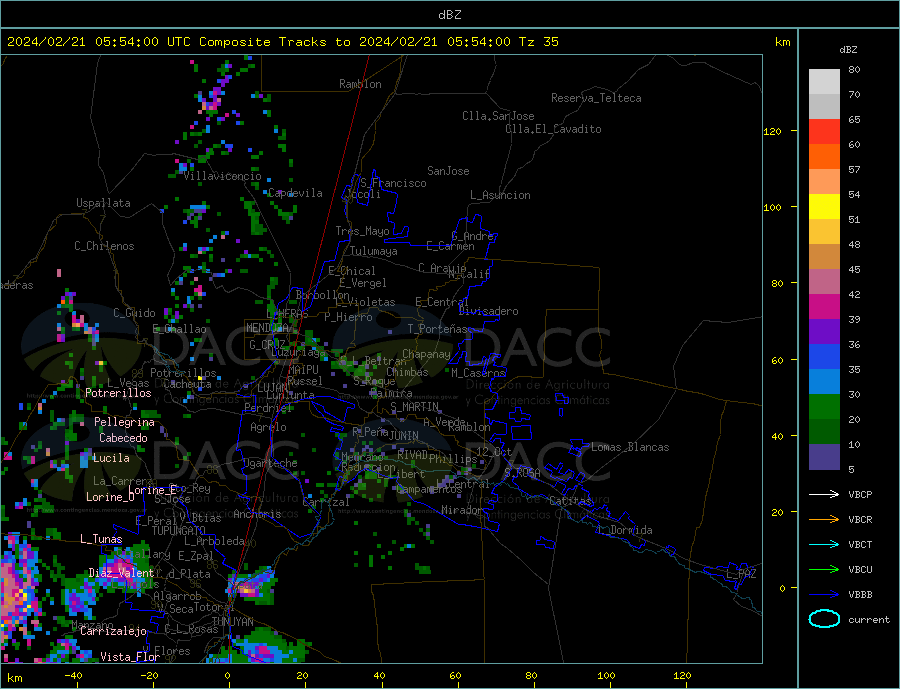
Task: Click the 80 dBZ white color swatch
Action: tap(824, 82)
